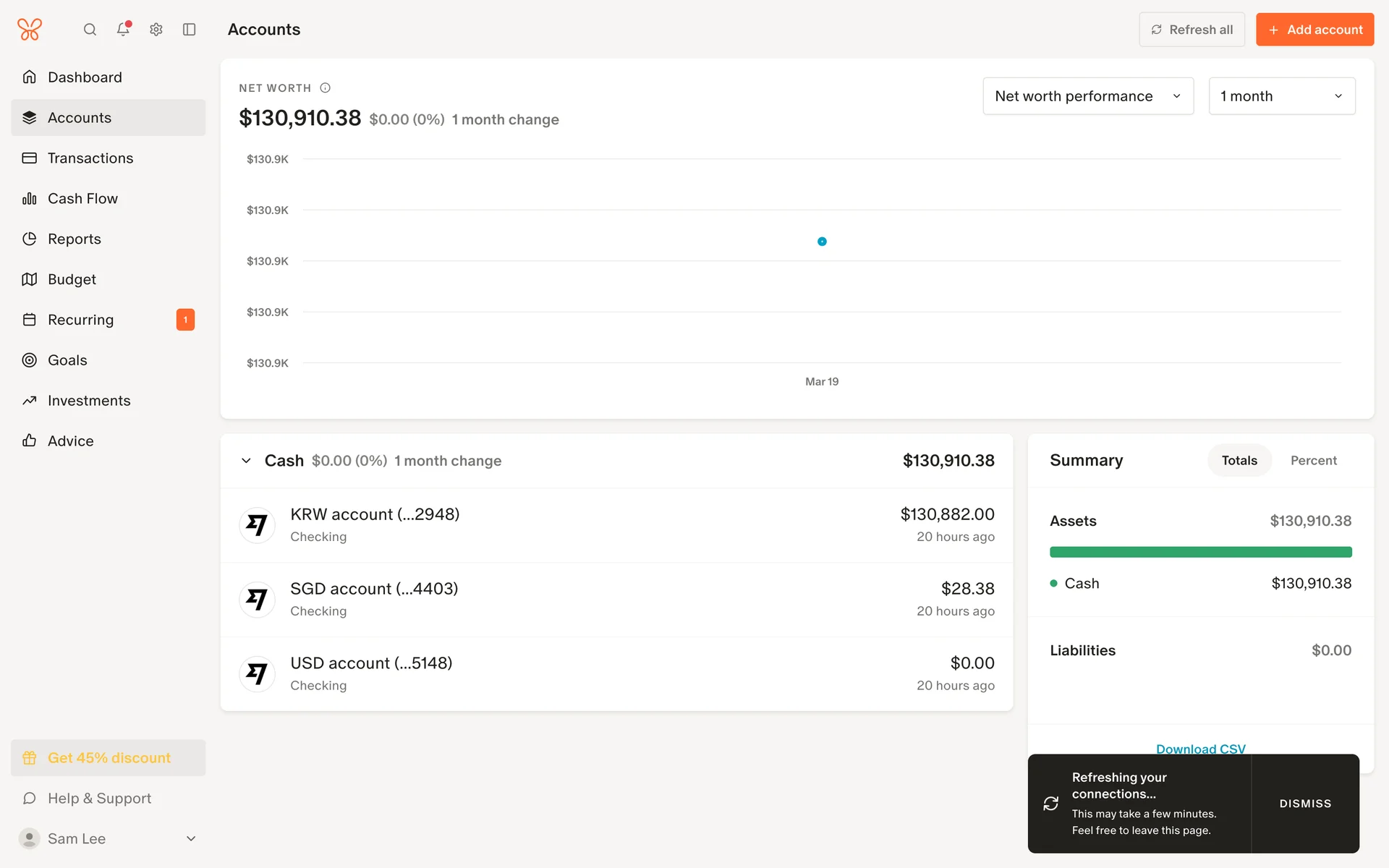Click the green Assets progress bar
Screen dimensions: 1389x868
[1200, 553]
